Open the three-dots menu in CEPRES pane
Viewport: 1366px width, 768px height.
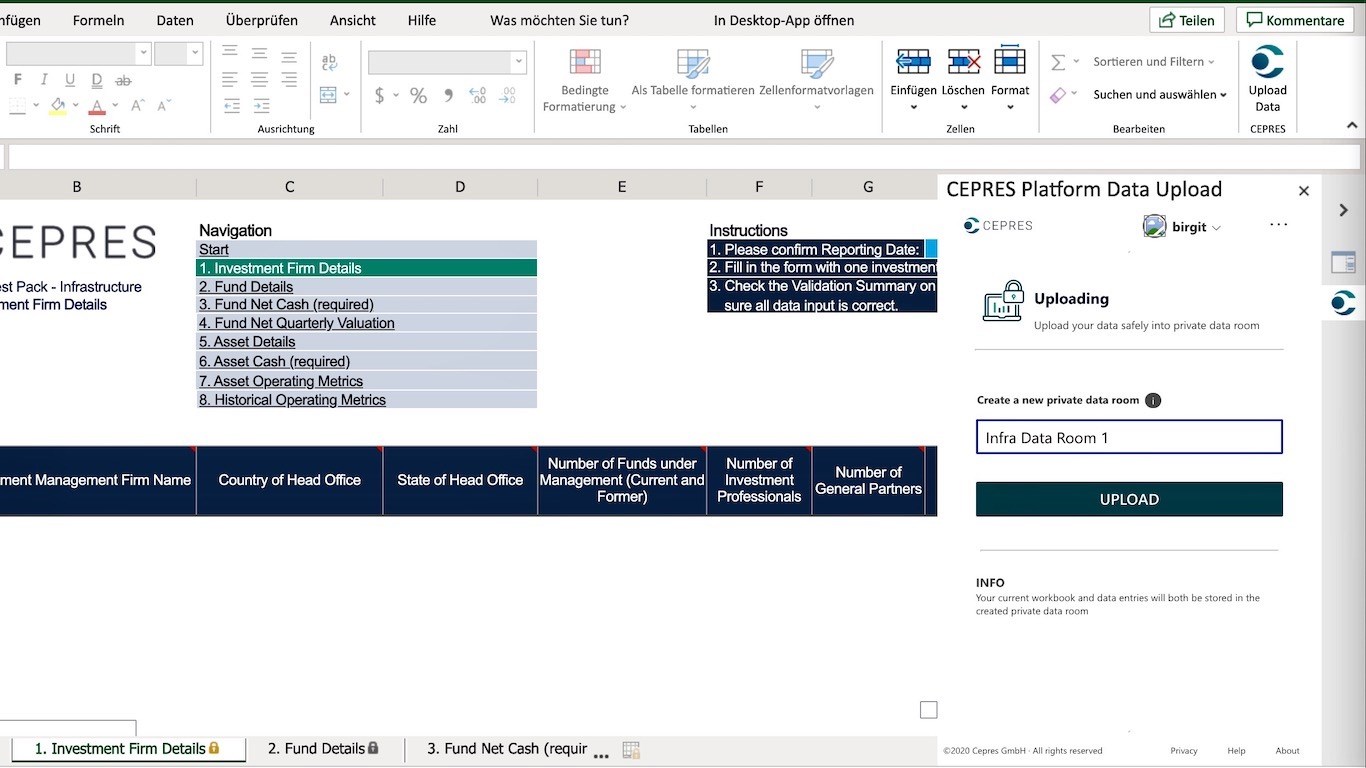click(1279, 225)
